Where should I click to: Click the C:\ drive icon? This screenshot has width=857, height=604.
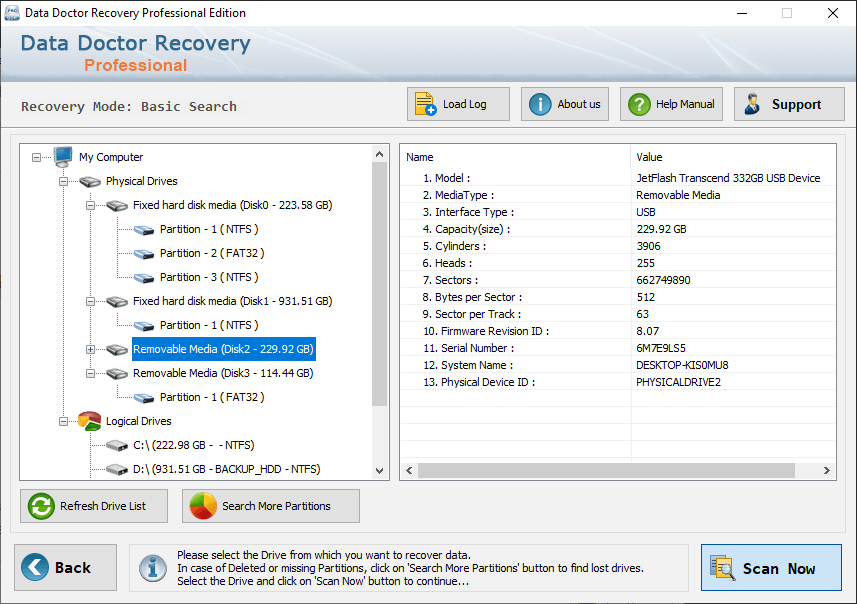(x=117, y=445)
